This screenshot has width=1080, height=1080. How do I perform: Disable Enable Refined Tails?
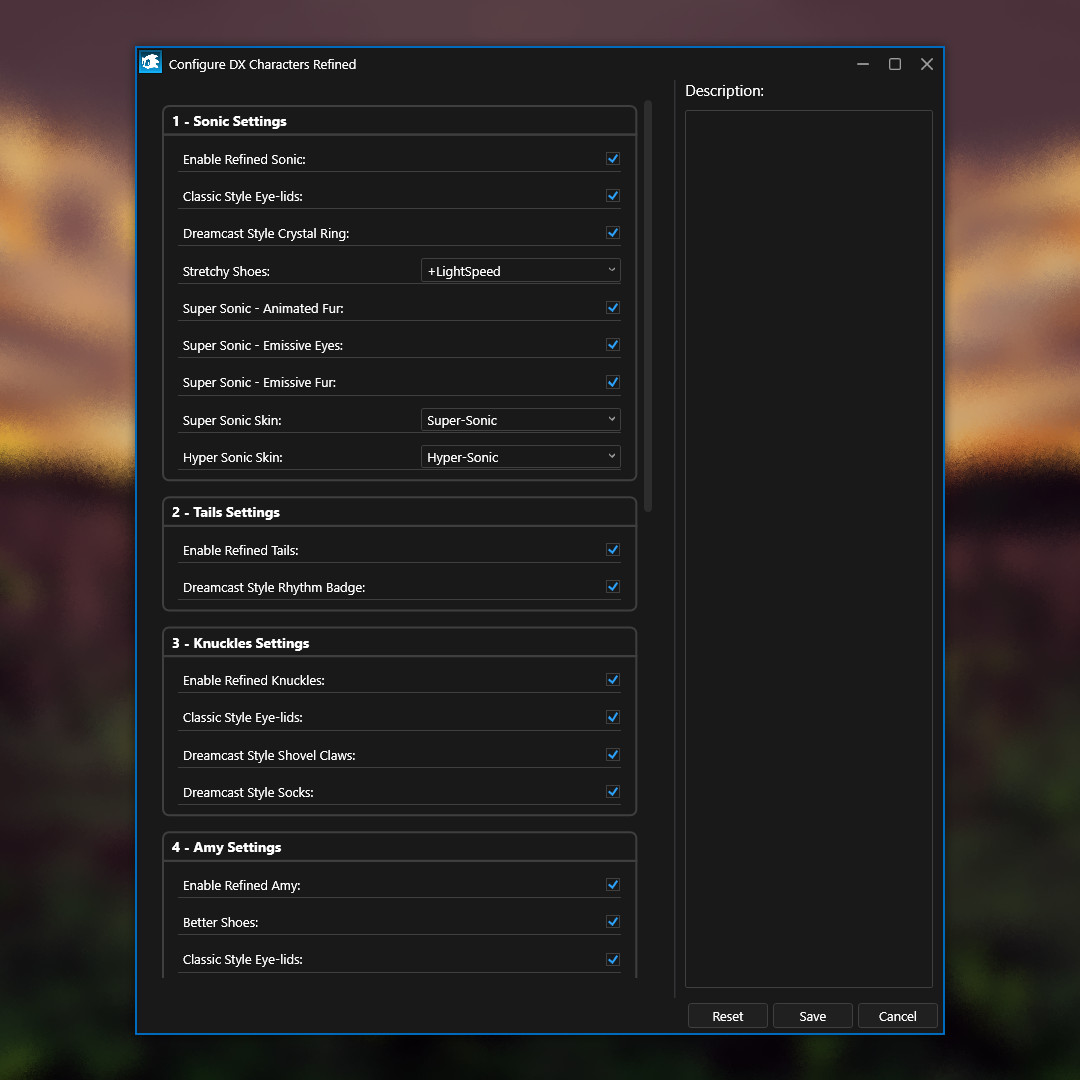(612, 549)
